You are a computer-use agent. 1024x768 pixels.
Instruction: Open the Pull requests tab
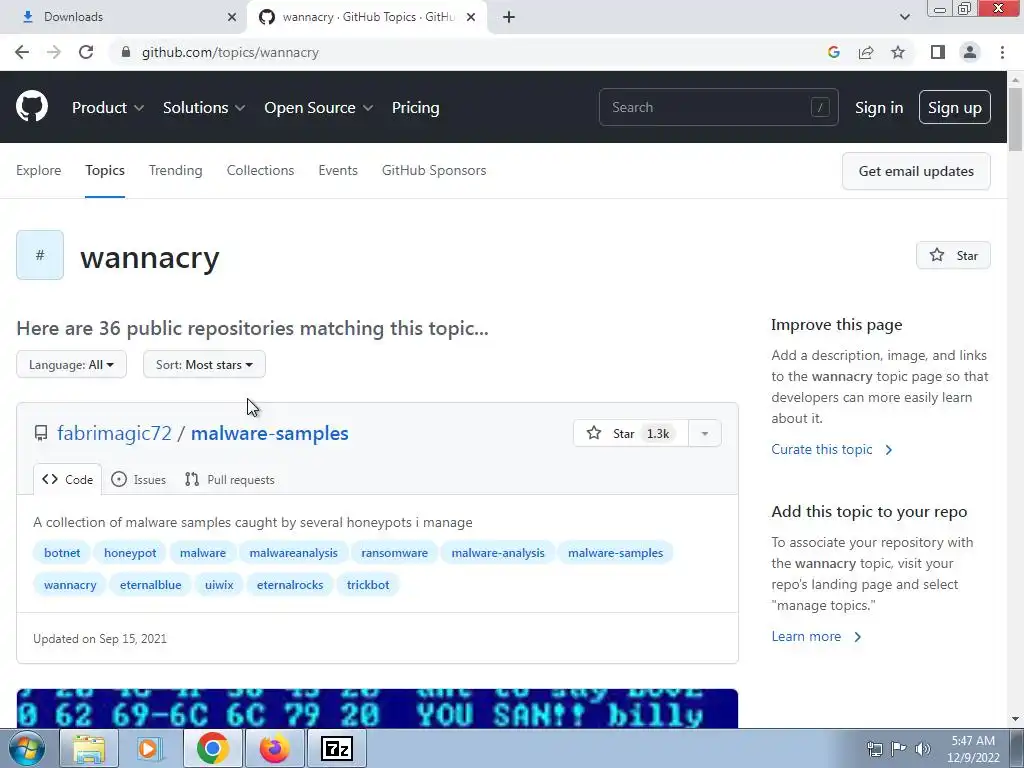229,479
